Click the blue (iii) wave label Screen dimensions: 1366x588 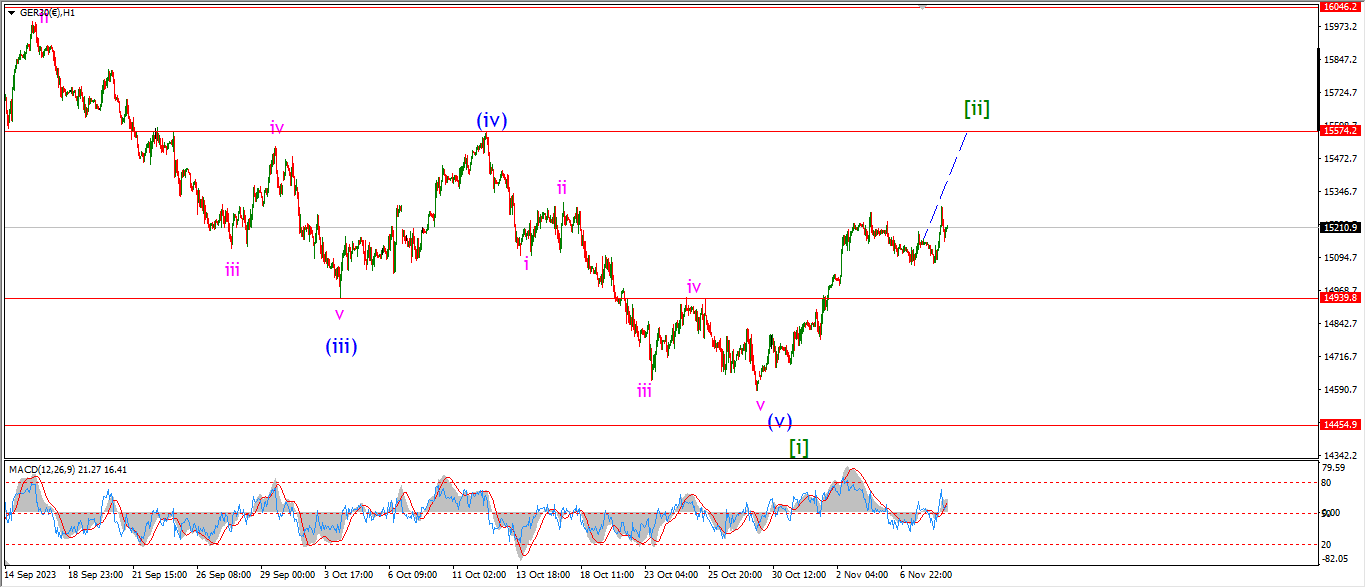point(341,347)
